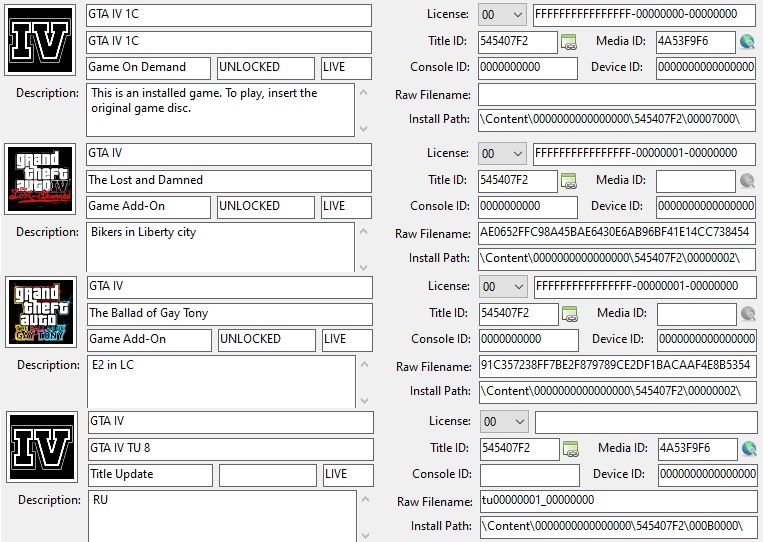This screenshot has width=763, height=542.
Task: Click the scroll-up arrow beside Bikers in Liberty city
Action: coord(363,231)
